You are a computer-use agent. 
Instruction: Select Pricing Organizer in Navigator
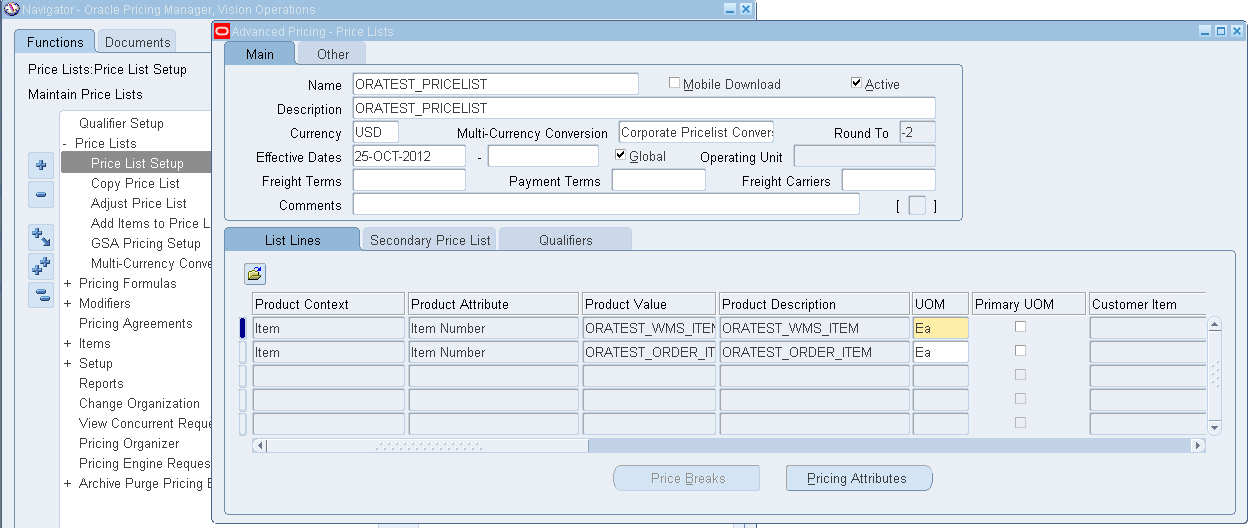tap(129, 443)
